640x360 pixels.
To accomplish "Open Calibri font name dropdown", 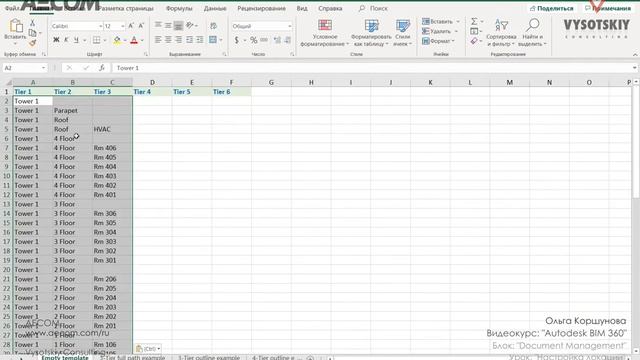I will [100, 26].
